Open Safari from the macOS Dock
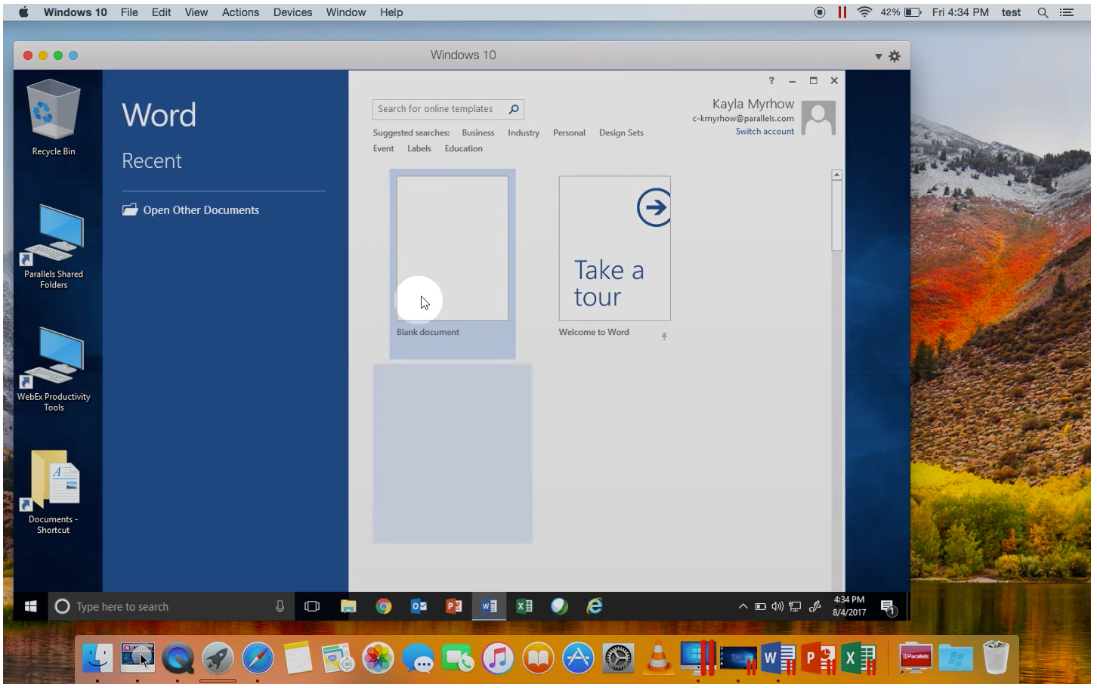This screenshot has height=688, width=1097. [x=257, y=658]
